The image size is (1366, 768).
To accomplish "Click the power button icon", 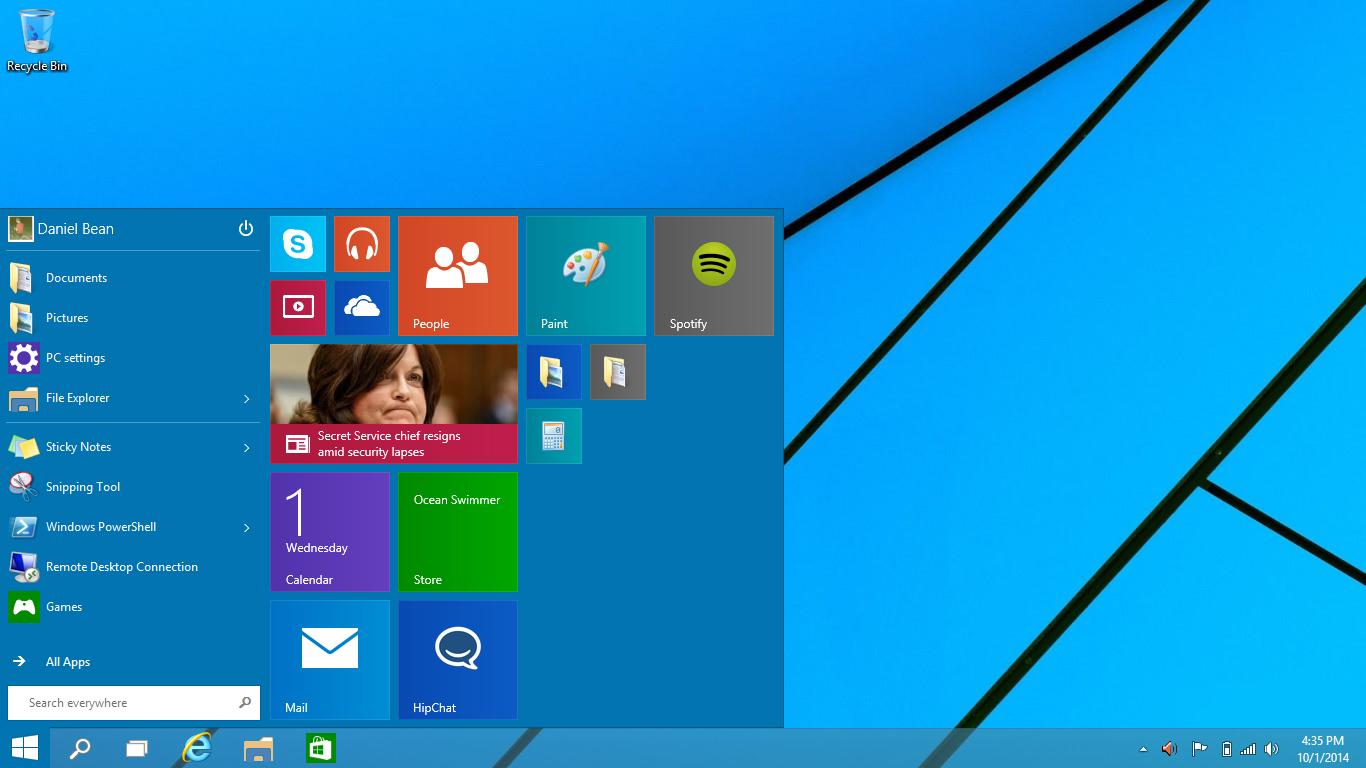I will point(246,229).
